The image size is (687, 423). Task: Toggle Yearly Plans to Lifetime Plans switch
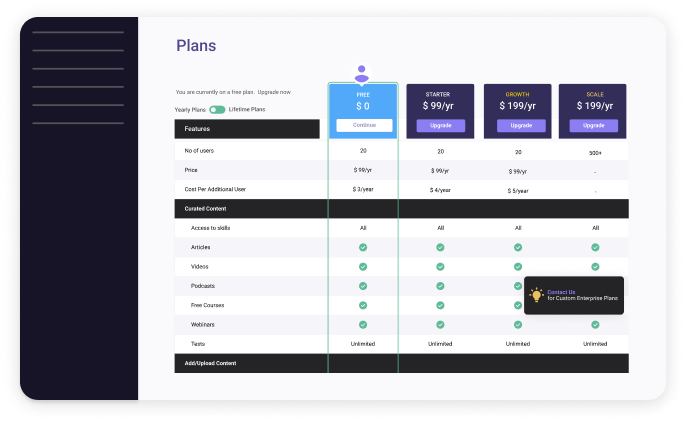[217, 110]
